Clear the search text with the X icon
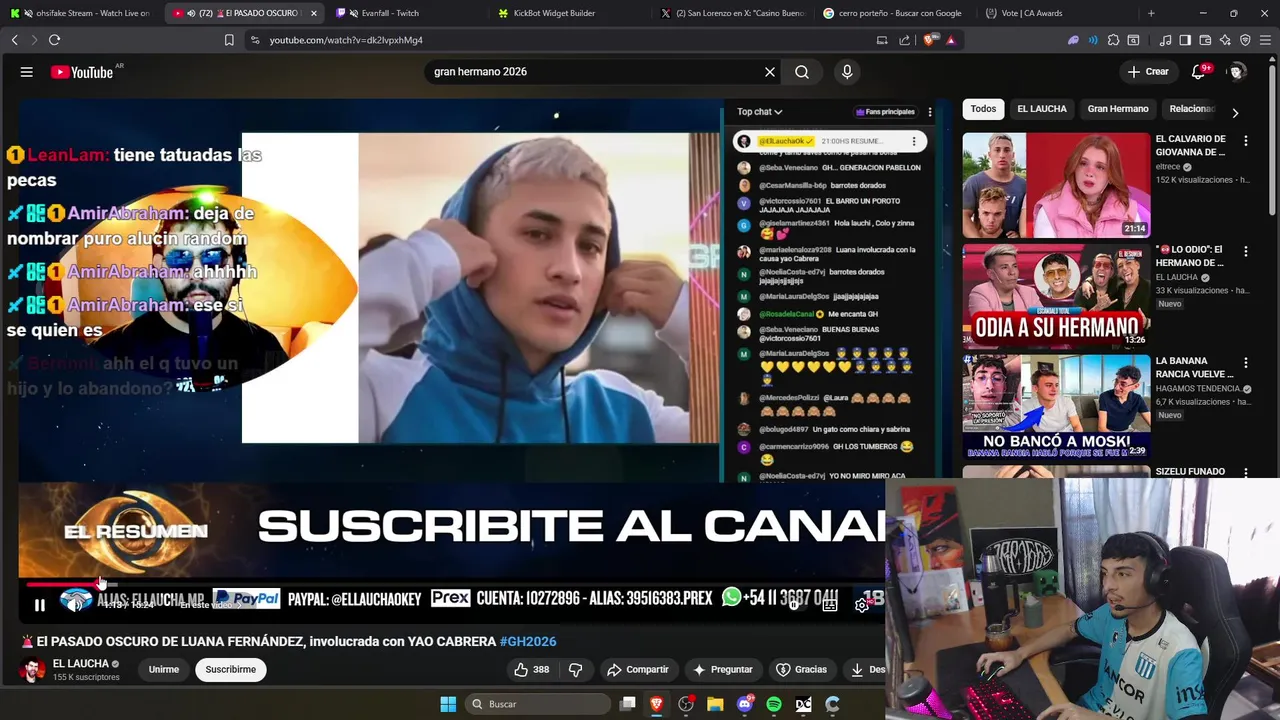The width and height of the screenshot is (1280, 720). [x=770, y=72]
